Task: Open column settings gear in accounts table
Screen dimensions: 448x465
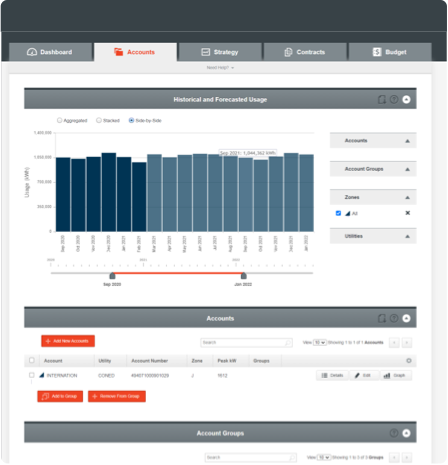Action: click(x=409, y=361)
